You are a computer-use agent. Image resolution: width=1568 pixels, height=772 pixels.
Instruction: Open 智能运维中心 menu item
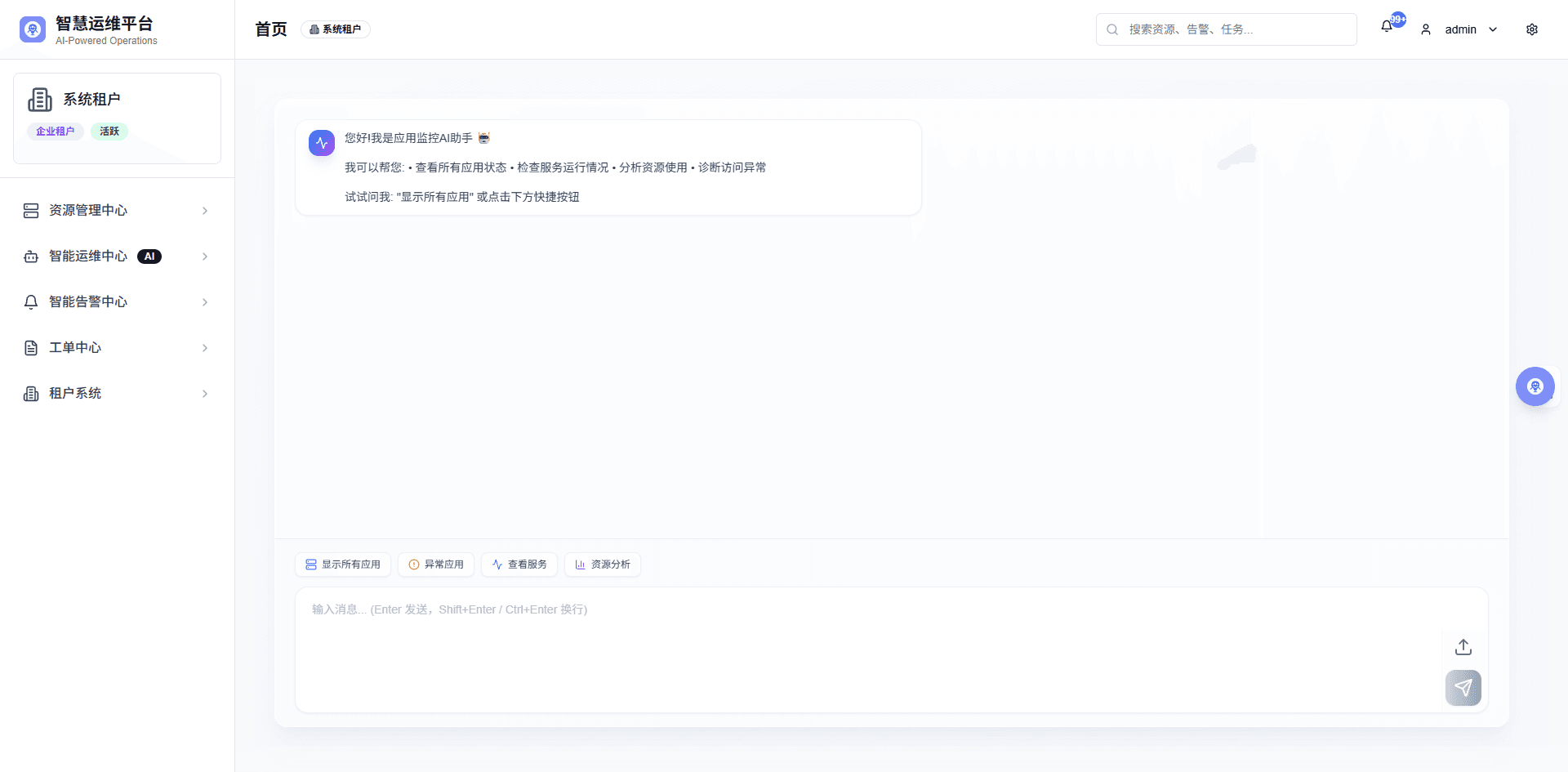coord(117,257)
